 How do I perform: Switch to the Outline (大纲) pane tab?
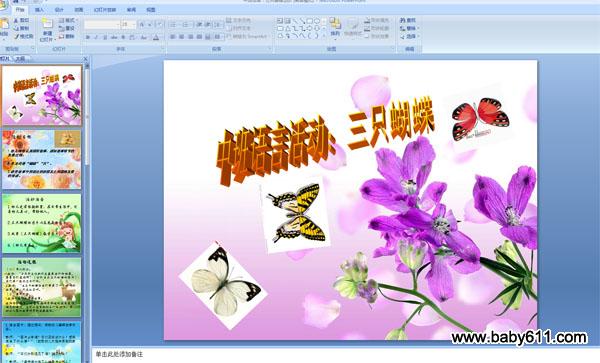point(20,59)
